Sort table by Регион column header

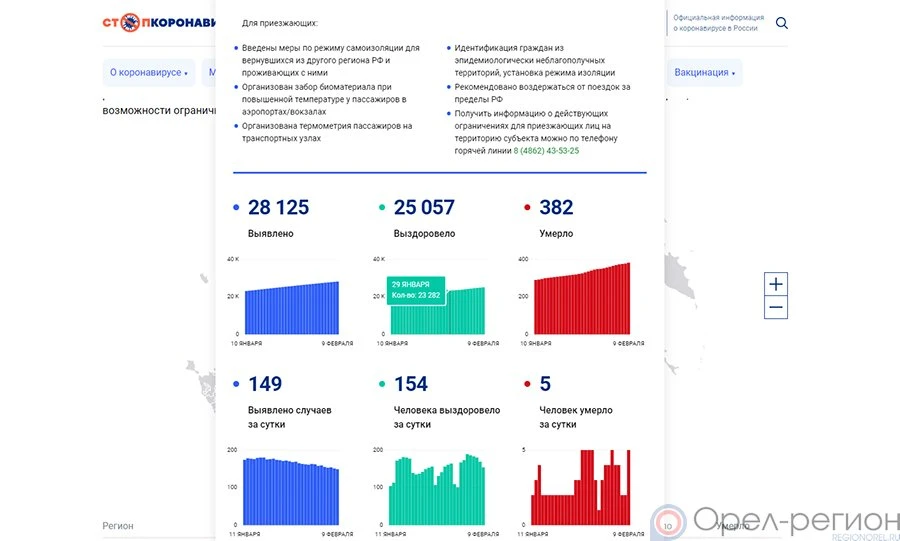[x=118, y=525]
